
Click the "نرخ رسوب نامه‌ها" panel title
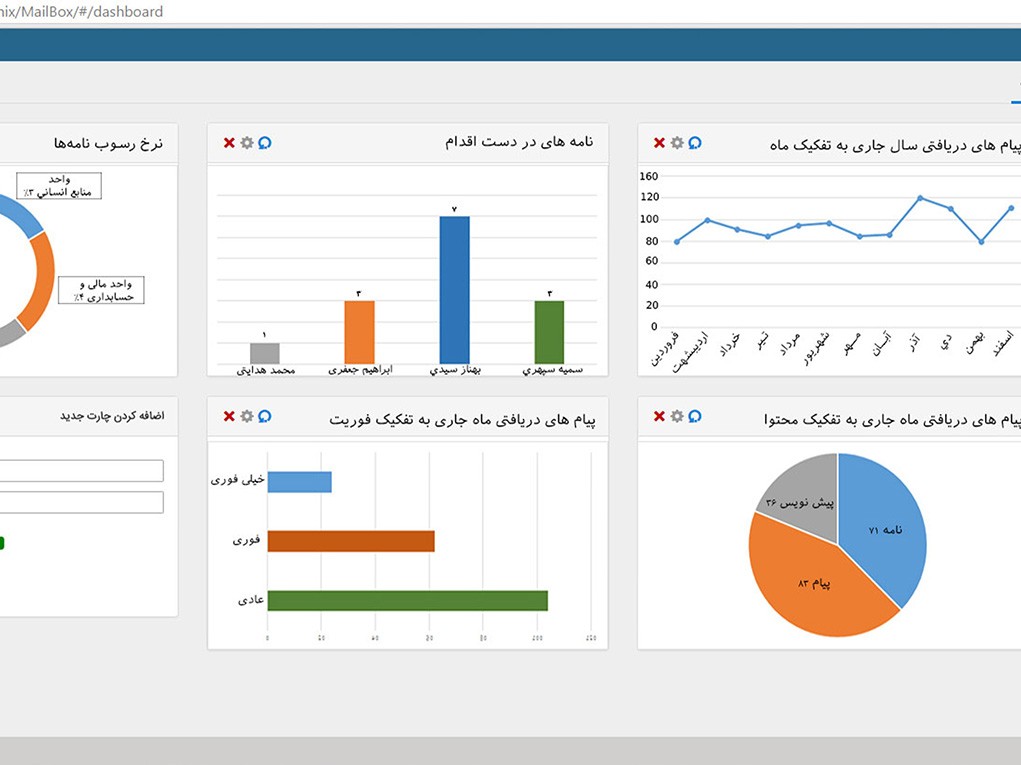108,143
